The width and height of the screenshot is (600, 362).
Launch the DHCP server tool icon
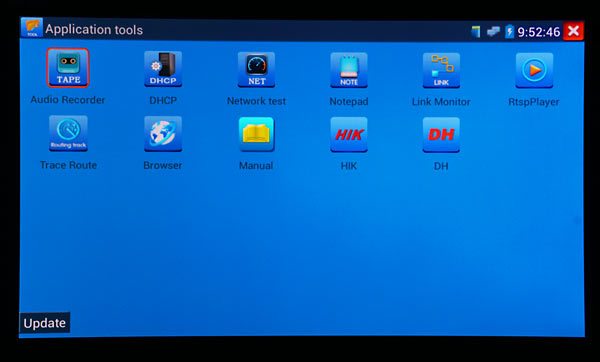click(163, 69)
